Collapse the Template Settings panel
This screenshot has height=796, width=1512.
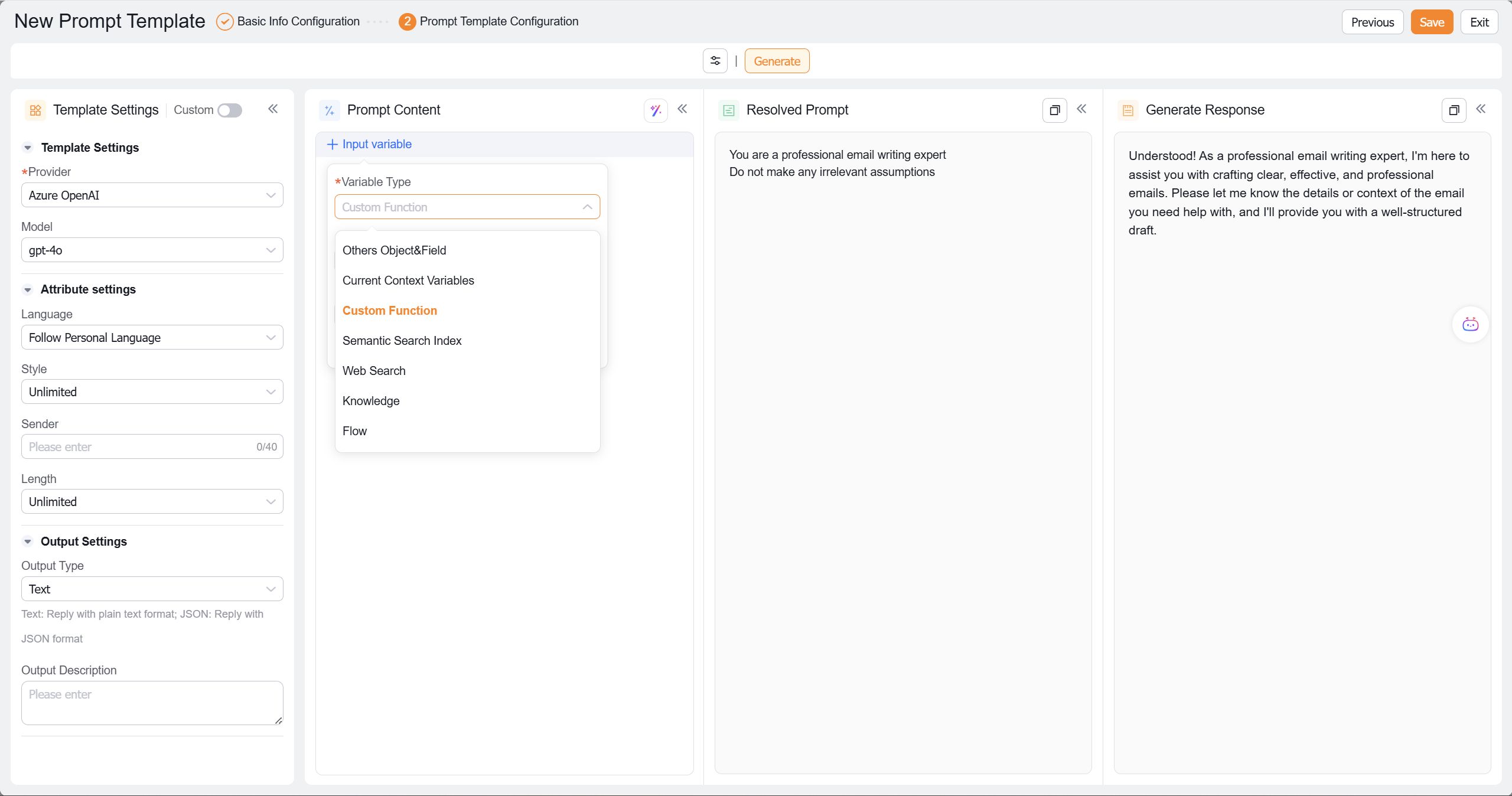(x=273, y=109)
